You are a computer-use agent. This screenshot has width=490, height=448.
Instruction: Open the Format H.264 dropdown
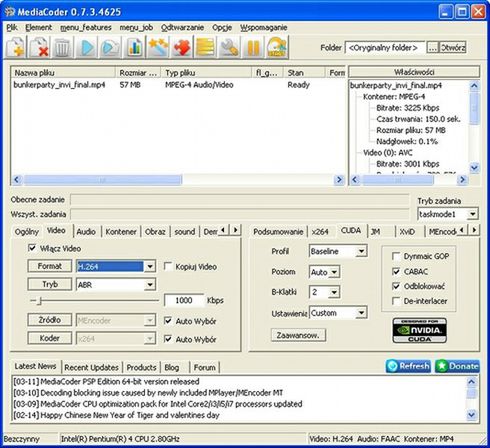click(150, 266)
